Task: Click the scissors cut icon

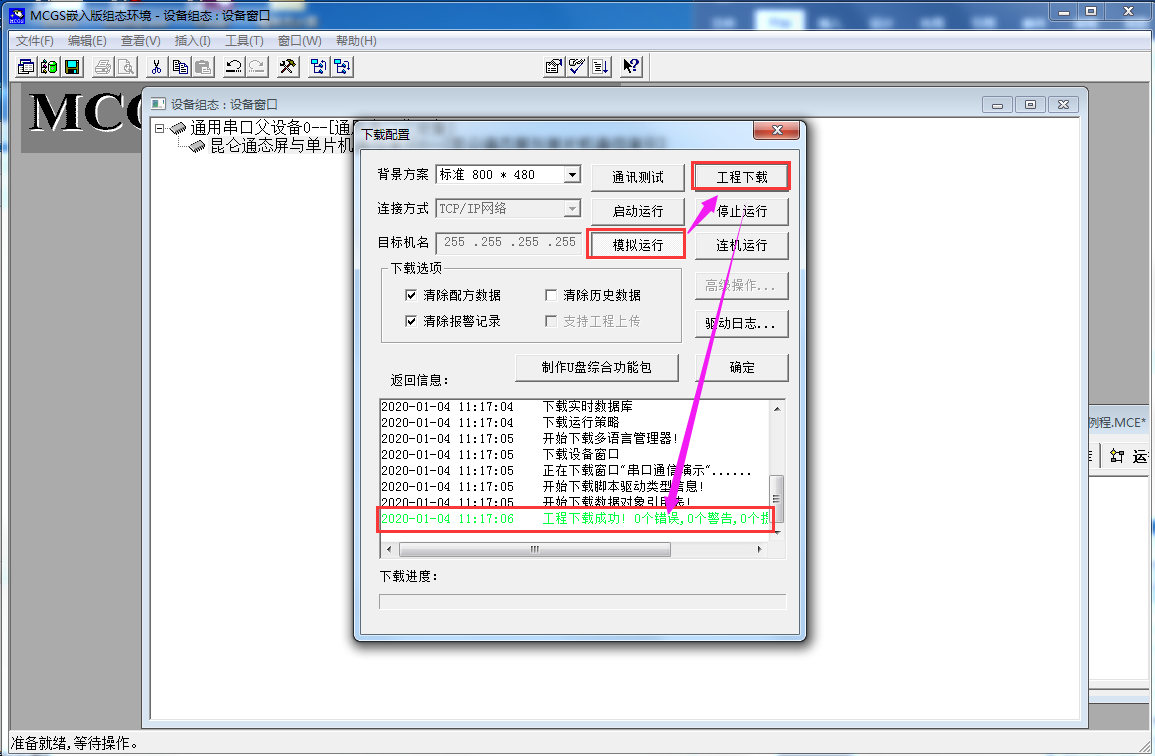Action: (x=156, y=67)
